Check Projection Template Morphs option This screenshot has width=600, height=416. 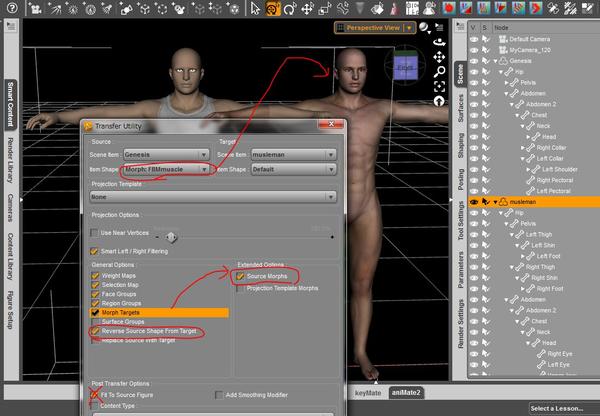tap(240, 288)
